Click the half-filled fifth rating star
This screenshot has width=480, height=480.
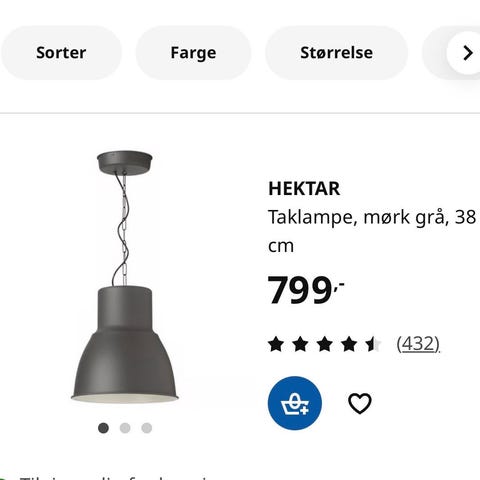tap(373, 344)
